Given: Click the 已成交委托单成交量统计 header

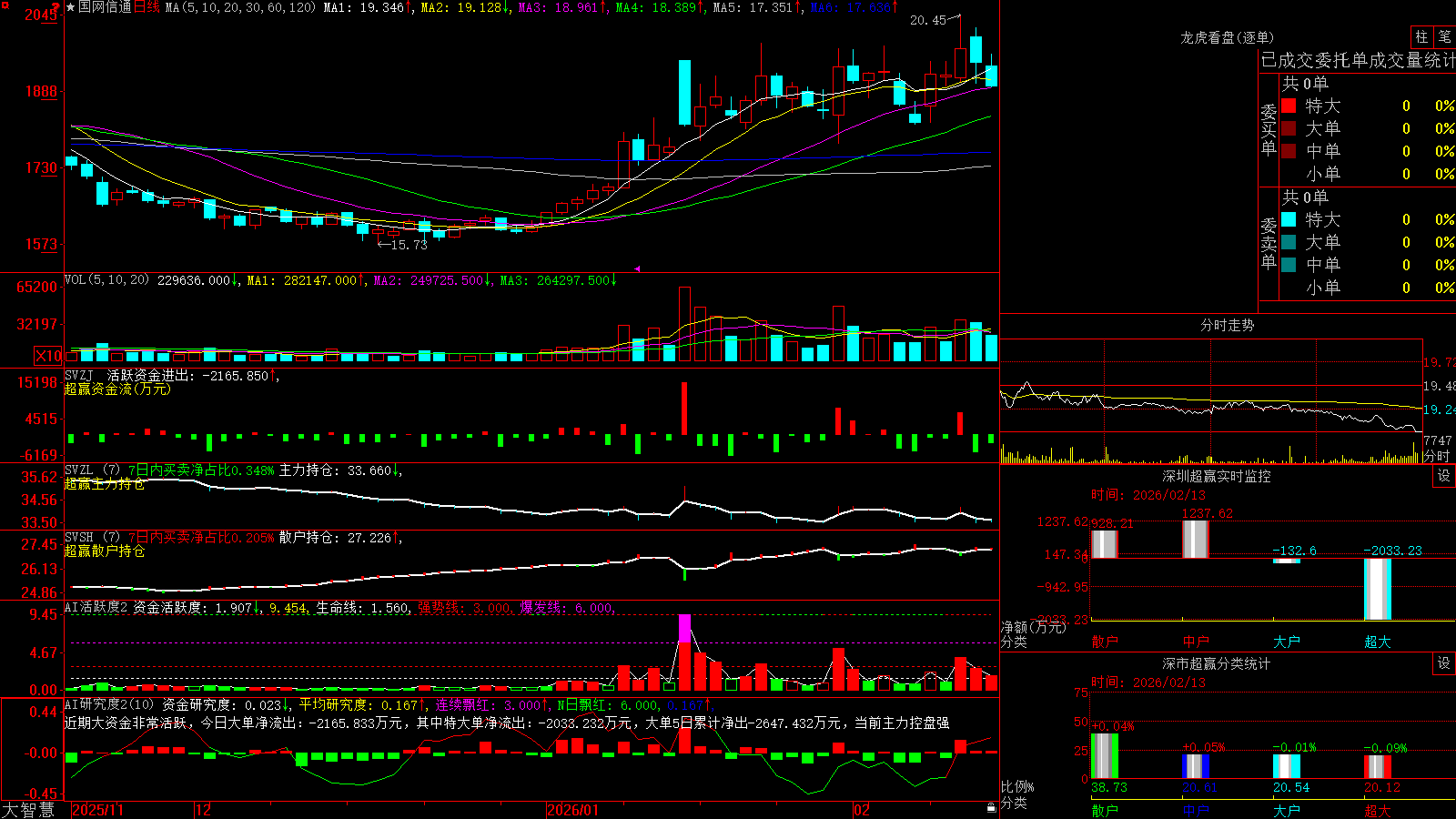Looking at the screenshot, I should coord(1358,60).
